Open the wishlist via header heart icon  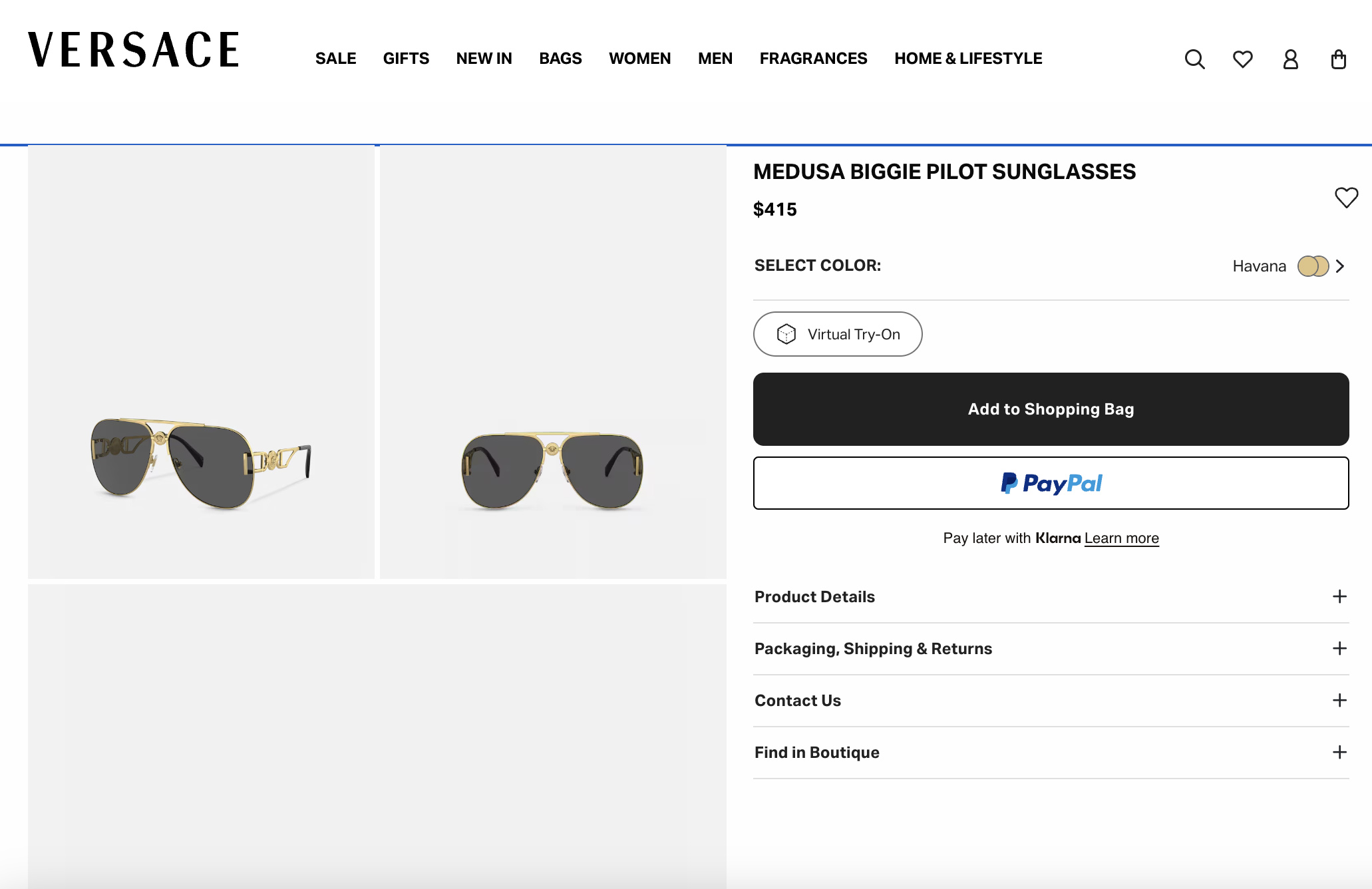1242,59
